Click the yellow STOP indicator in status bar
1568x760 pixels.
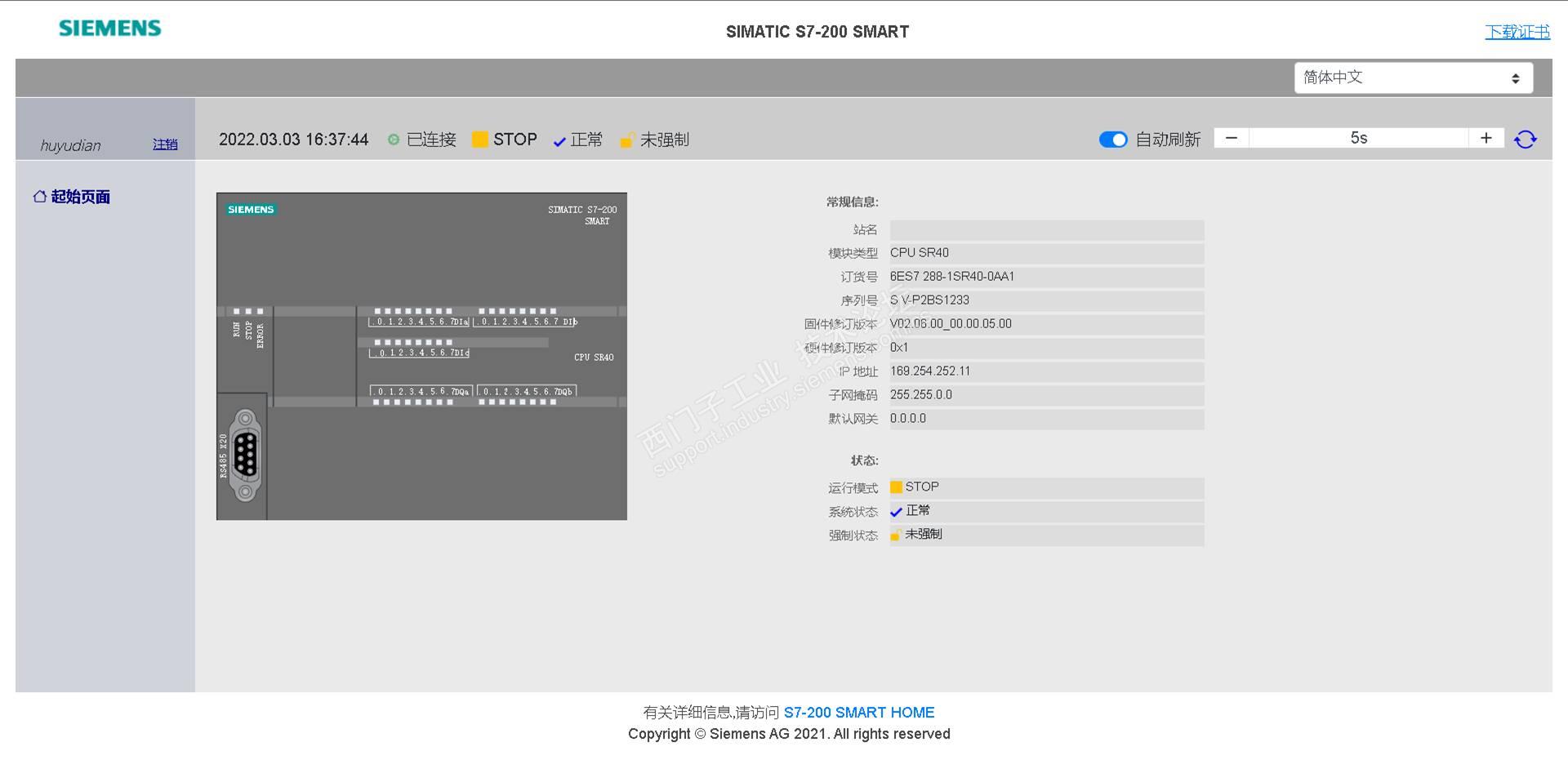point(480,140)
